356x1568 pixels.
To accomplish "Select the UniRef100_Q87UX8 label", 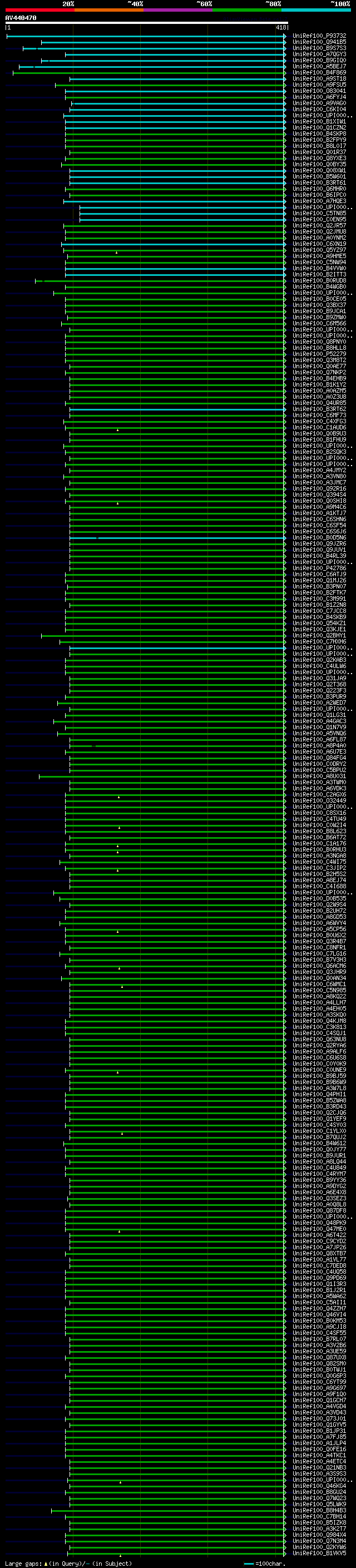I will [319, 1357].
